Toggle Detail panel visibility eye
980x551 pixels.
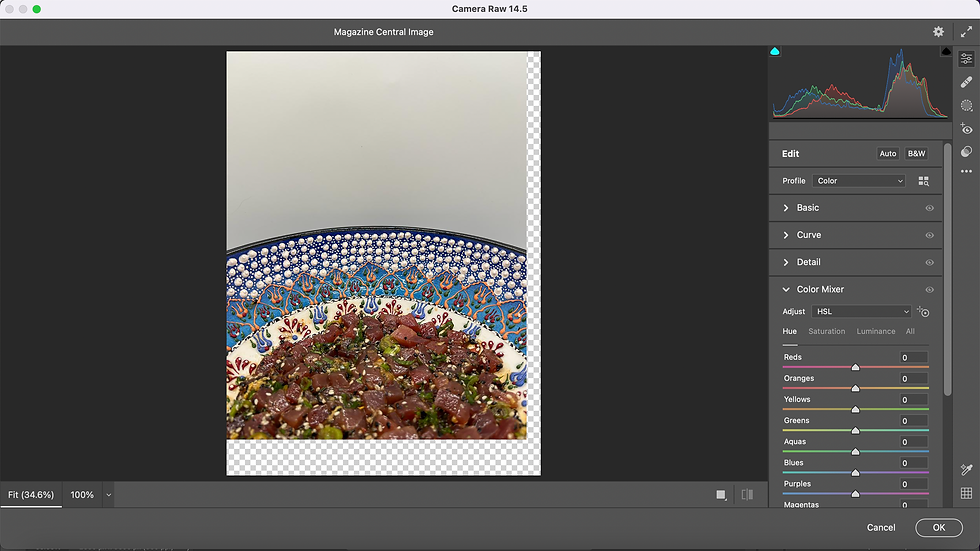(x=929, y=262)
